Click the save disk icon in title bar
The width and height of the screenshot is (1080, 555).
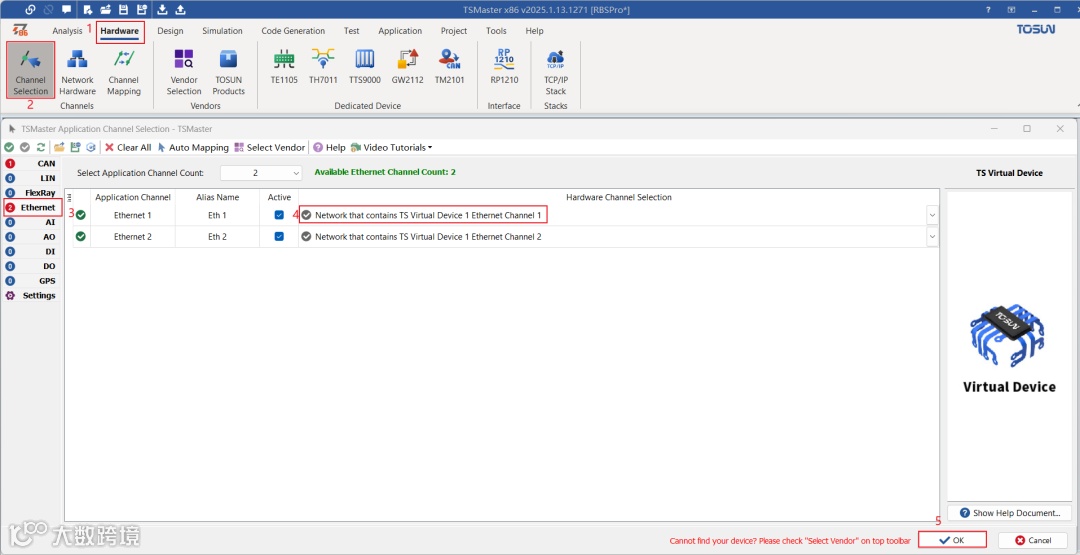123,10
